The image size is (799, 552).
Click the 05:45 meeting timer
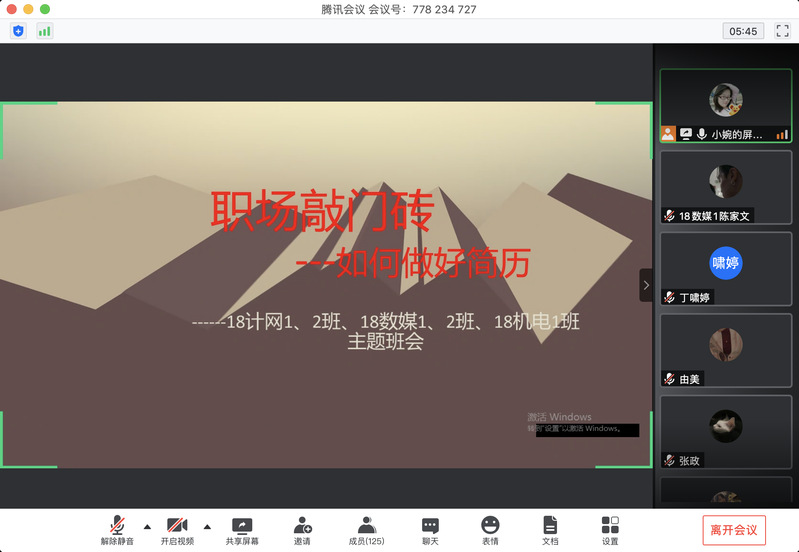(x=743, y=31)
